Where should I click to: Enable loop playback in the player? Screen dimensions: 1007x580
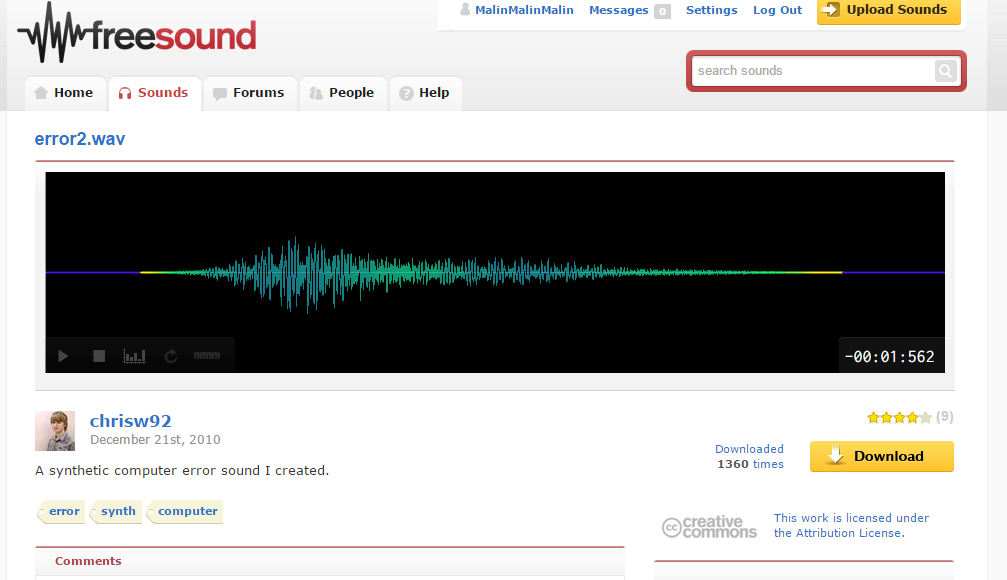tap(170, 355)
